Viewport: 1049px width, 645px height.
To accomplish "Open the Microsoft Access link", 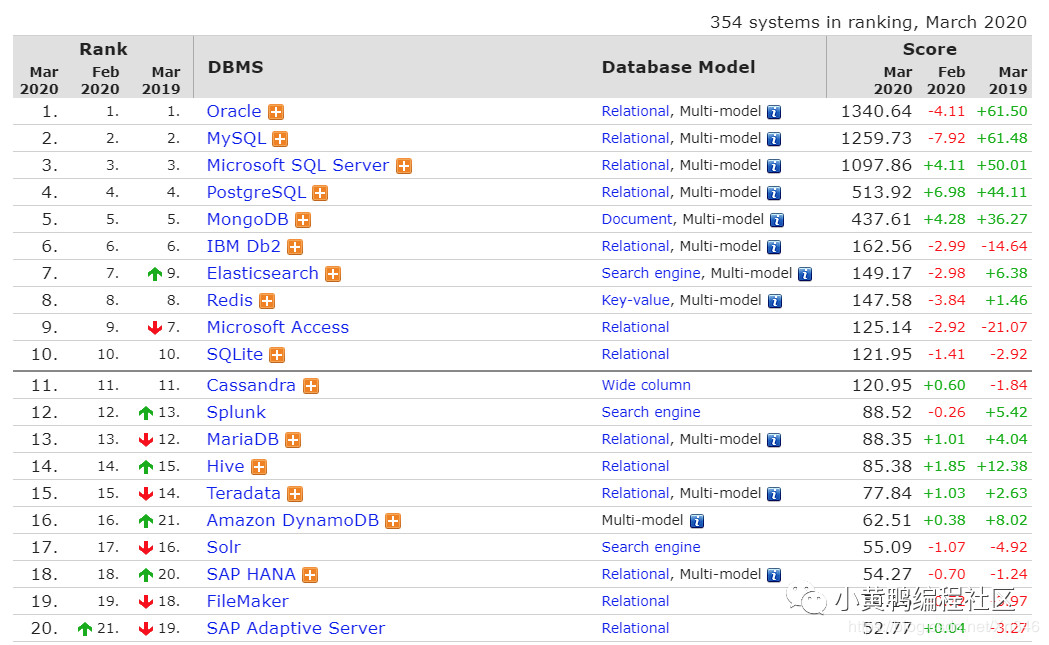I will [x=278, y=327].
